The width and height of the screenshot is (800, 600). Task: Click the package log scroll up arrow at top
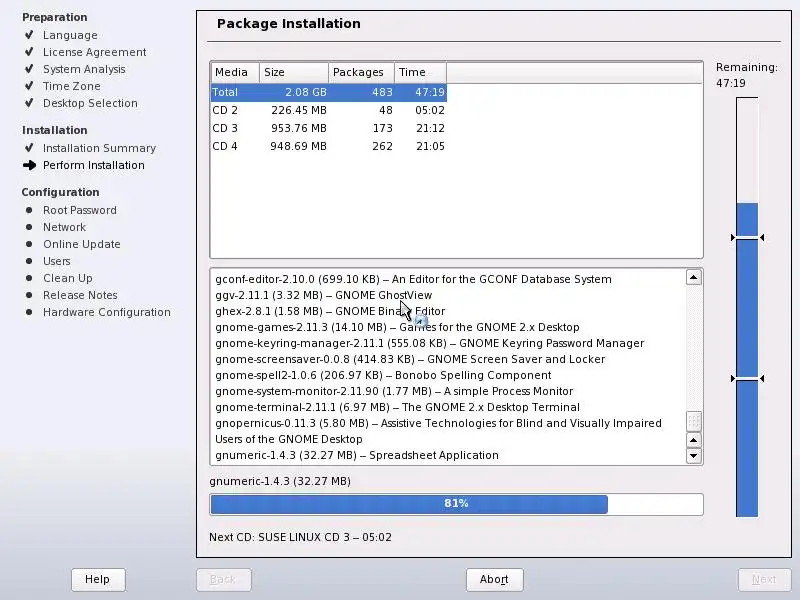click(x=693, y=278)
